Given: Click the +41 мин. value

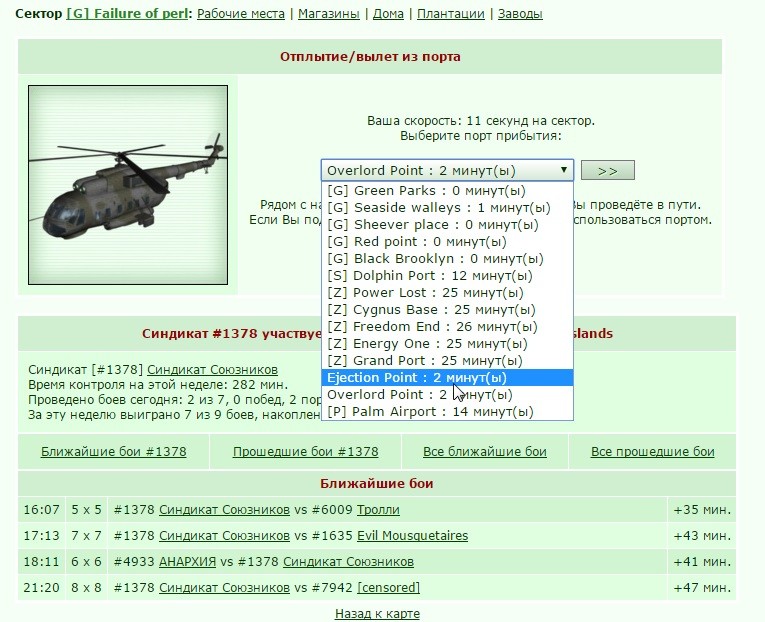Looking at the screenshot, I should (x=702, y=562).
